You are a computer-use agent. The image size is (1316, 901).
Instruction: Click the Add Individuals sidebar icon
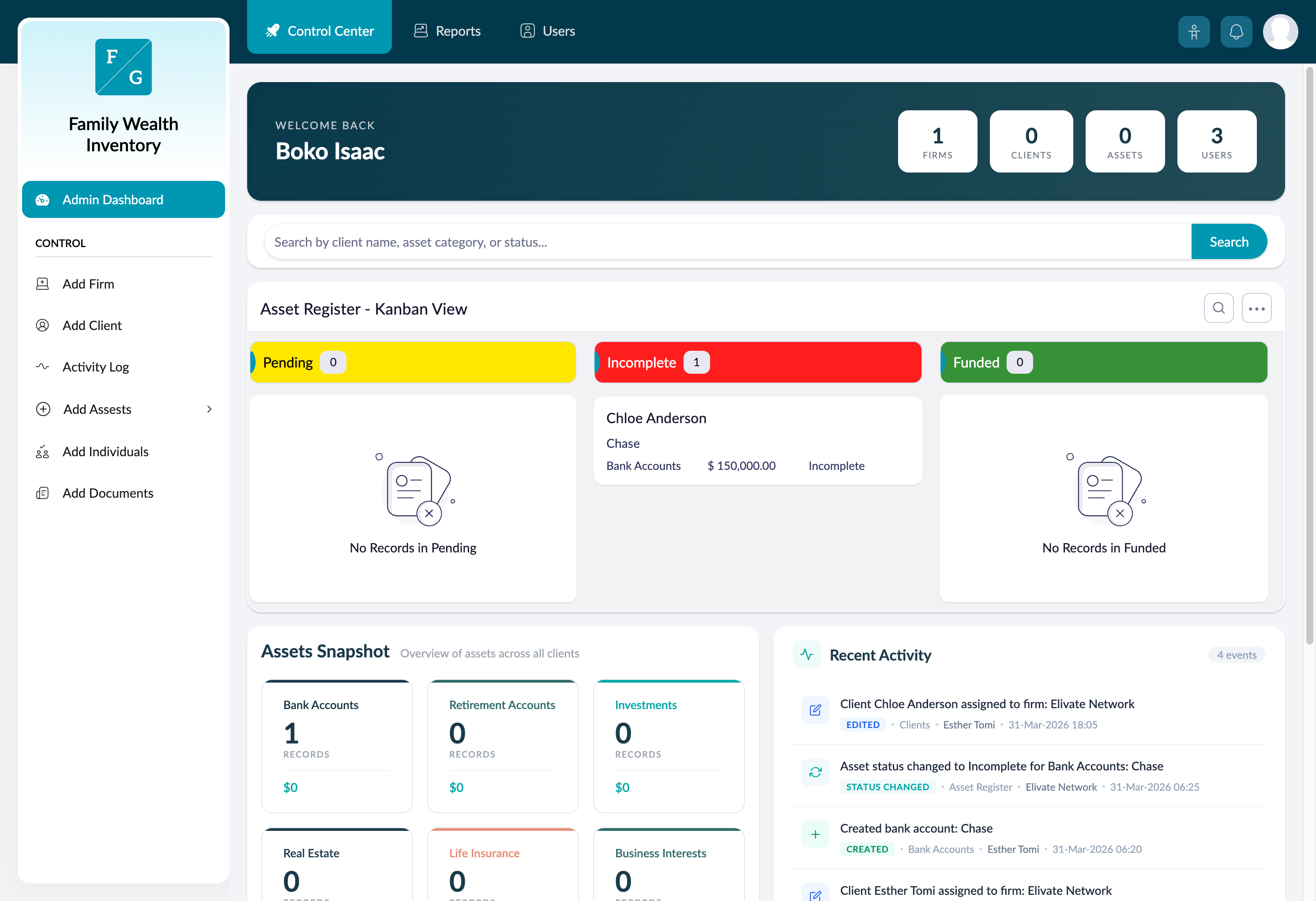pos(42,451)
